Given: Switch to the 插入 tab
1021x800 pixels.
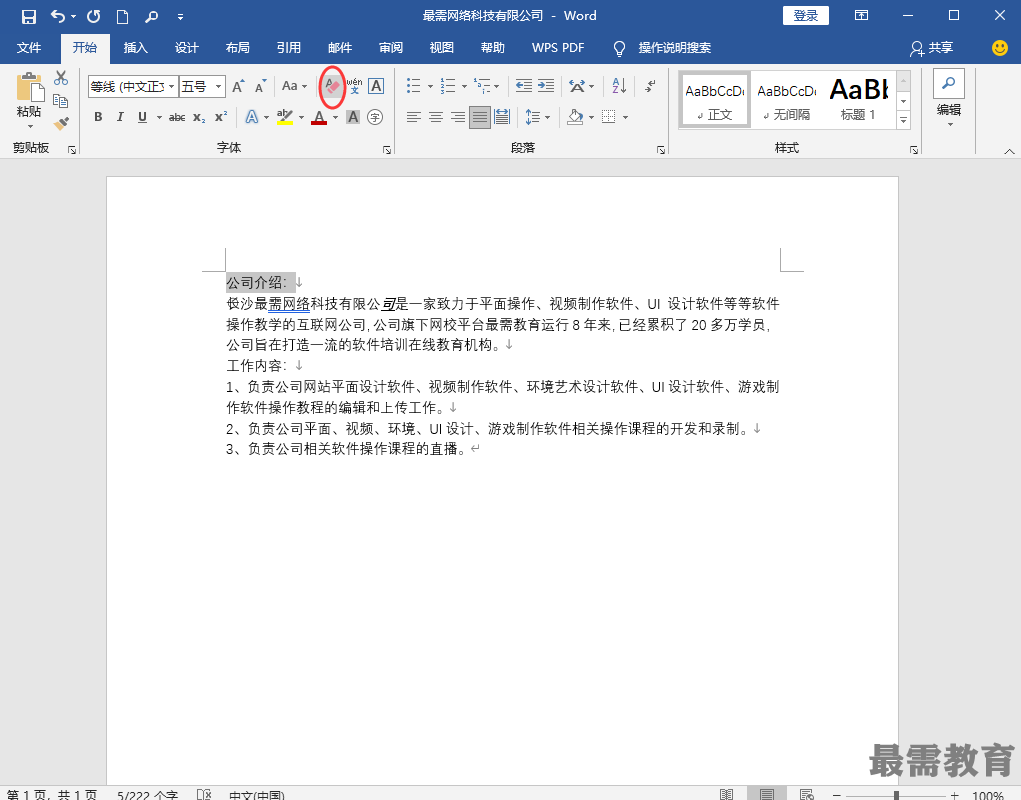Looking at the screenshot, I should coord(135,48).
